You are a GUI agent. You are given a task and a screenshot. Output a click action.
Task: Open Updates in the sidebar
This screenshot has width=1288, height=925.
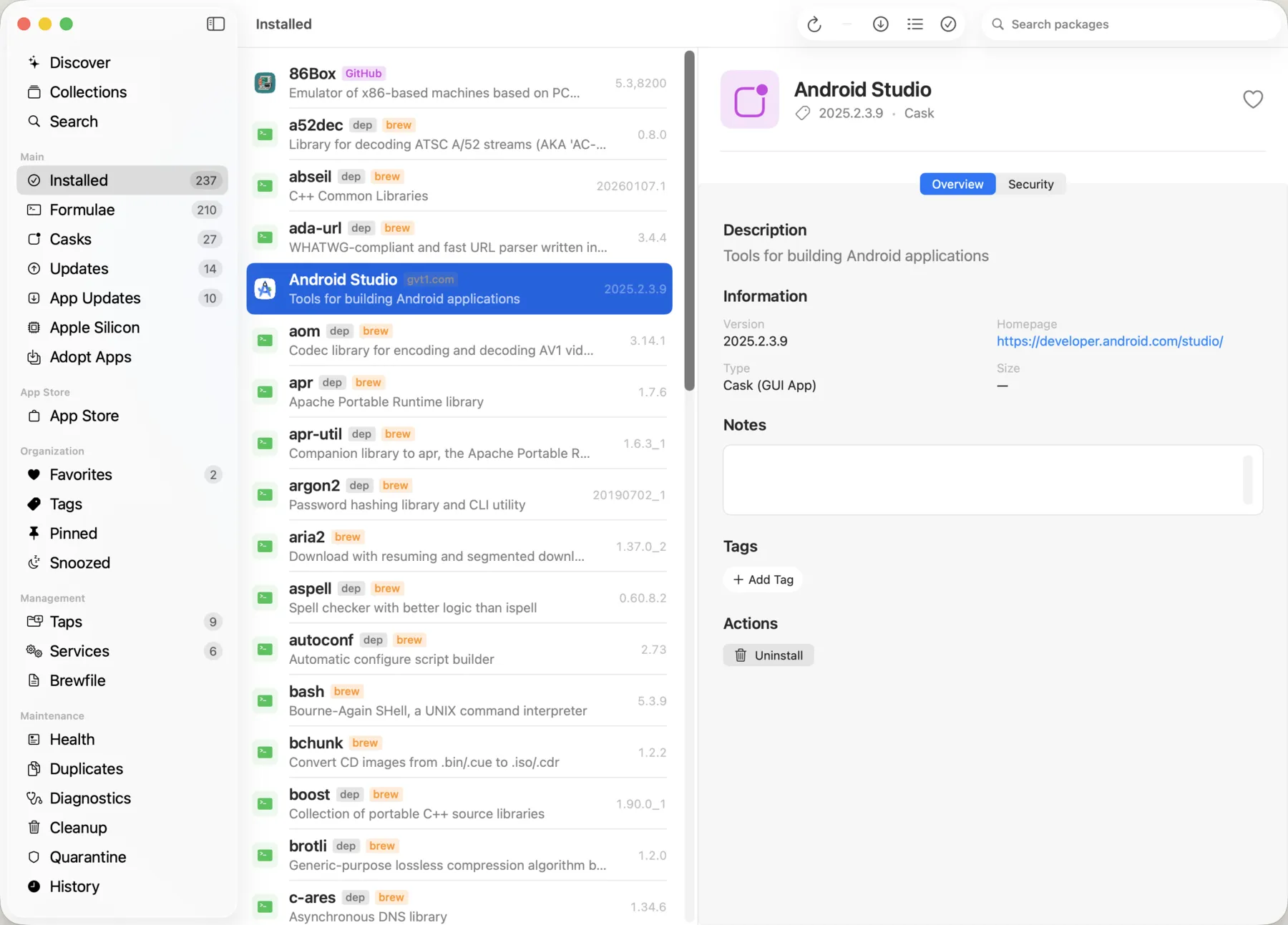click(x=122, y=268)
